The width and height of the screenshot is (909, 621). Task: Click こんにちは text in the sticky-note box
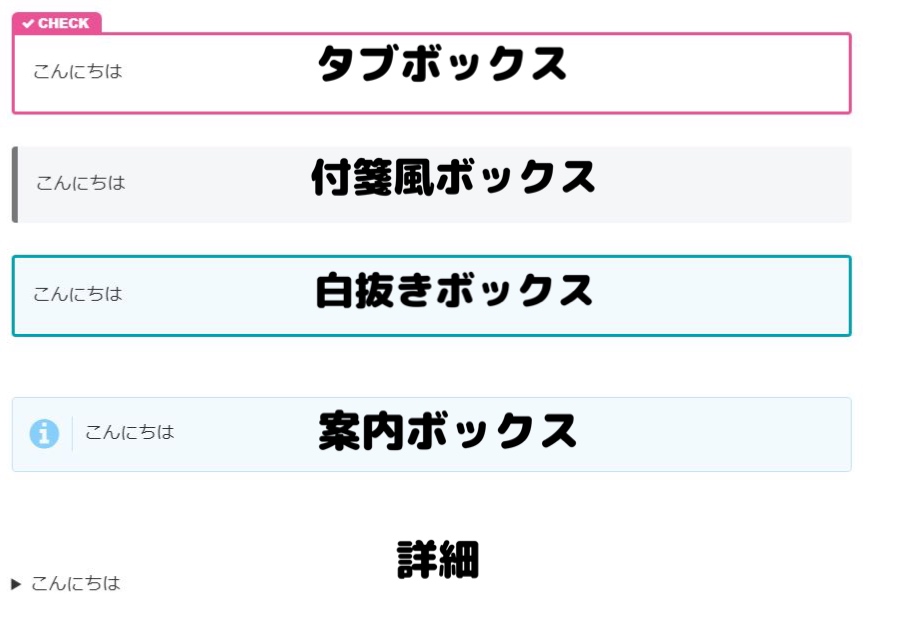click(x=81, y=183)
